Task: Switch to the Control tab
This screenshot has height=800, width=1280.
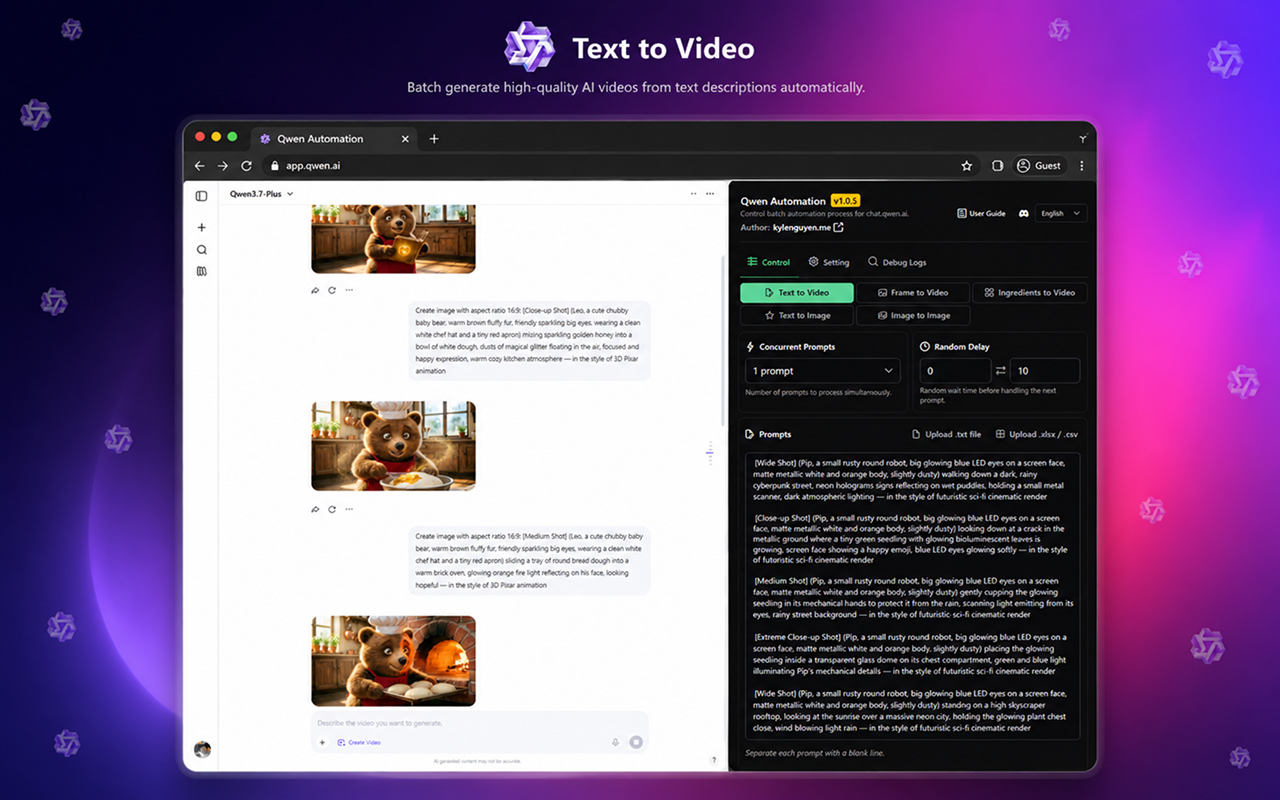Action: pyautogui.click(x=768, y=262)
